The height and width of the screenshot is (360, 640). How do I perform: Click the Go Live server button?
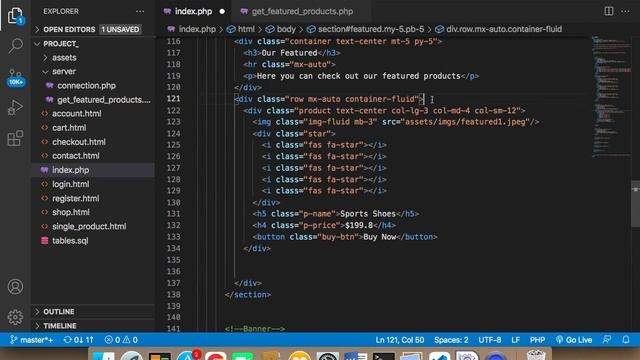point(574,340)
